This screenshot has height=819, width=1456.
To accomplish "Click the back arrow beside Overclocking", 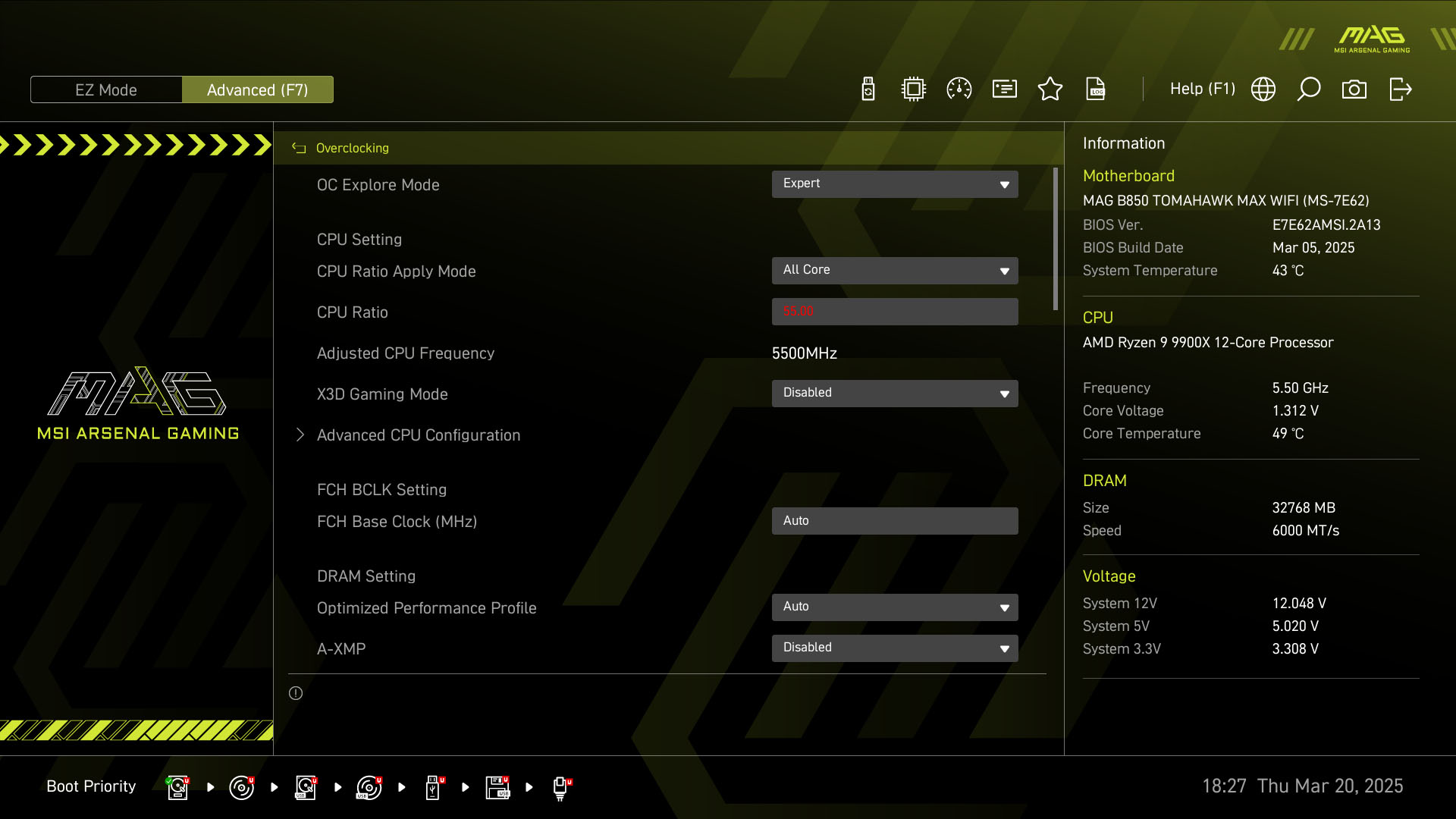I will click(x=299, y=148).
